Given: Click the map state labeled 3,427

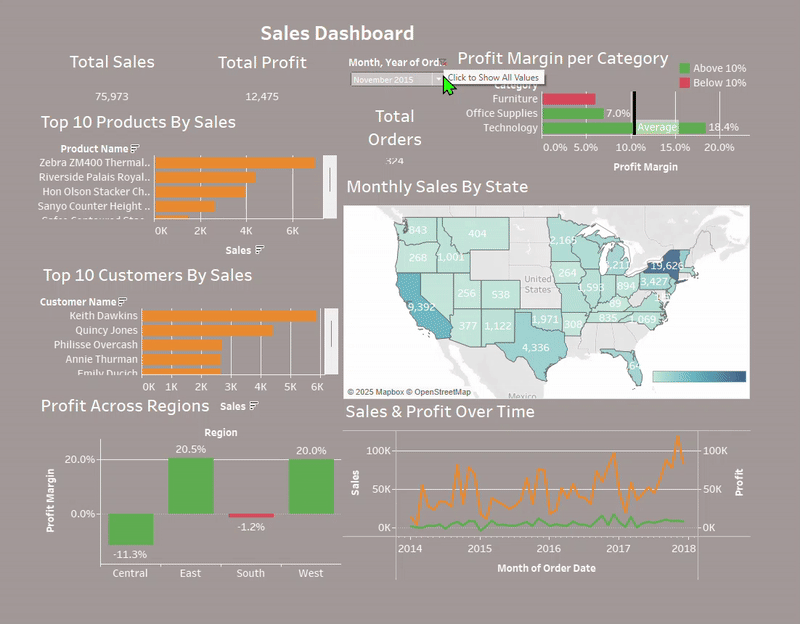Looking at the screenshot, I should point(654,282).
